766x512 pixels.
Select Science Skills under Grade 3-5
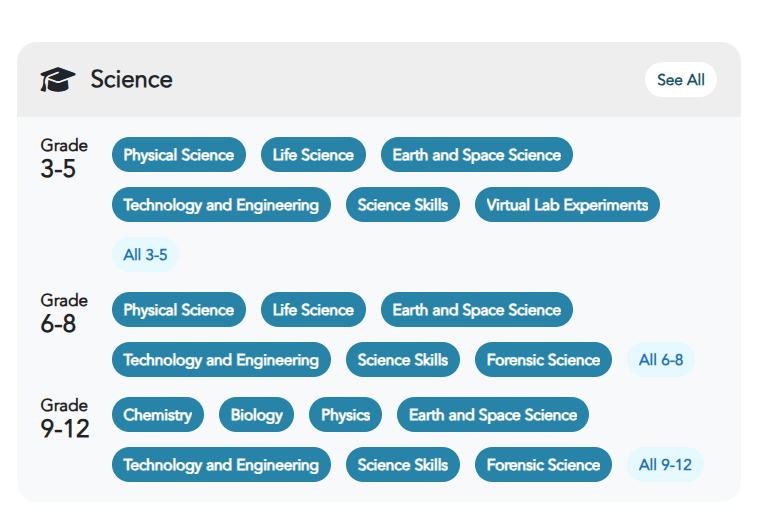[x=403, y=205]
